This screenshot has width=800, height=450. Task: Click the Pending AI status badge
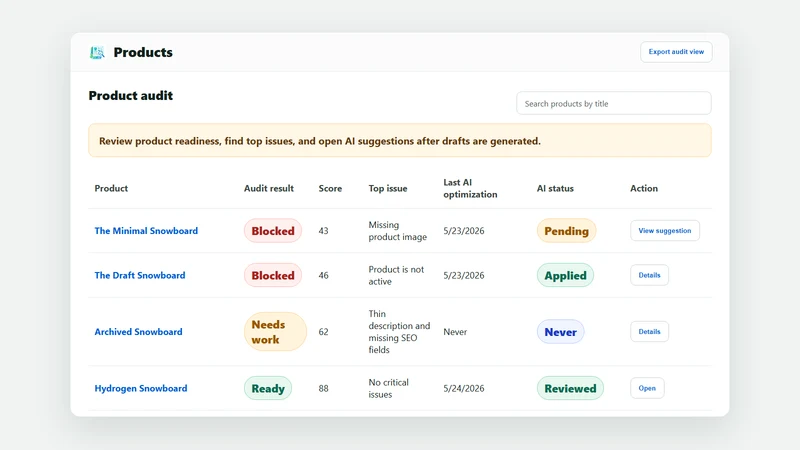[x=566, y=231]
